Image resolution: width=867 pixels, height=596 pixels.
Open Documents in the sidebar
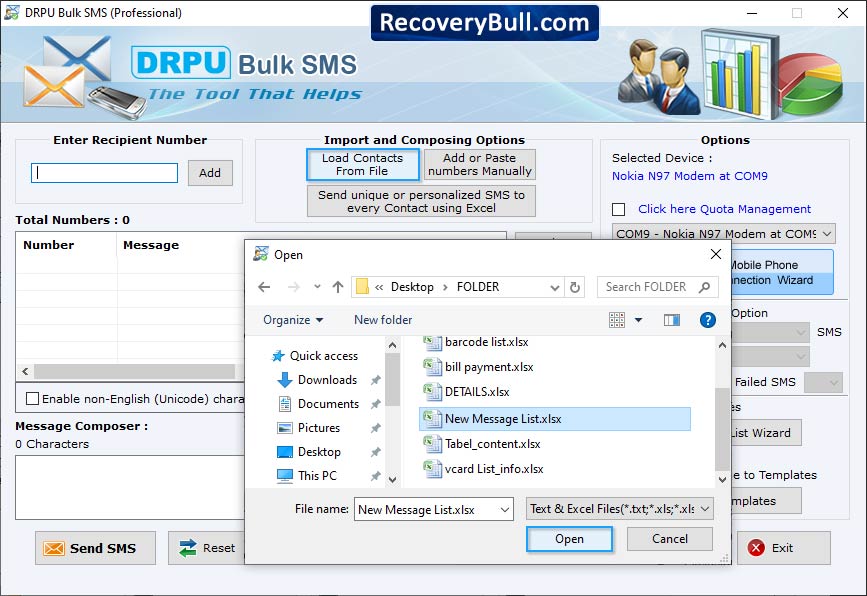[x=318, y=404]
